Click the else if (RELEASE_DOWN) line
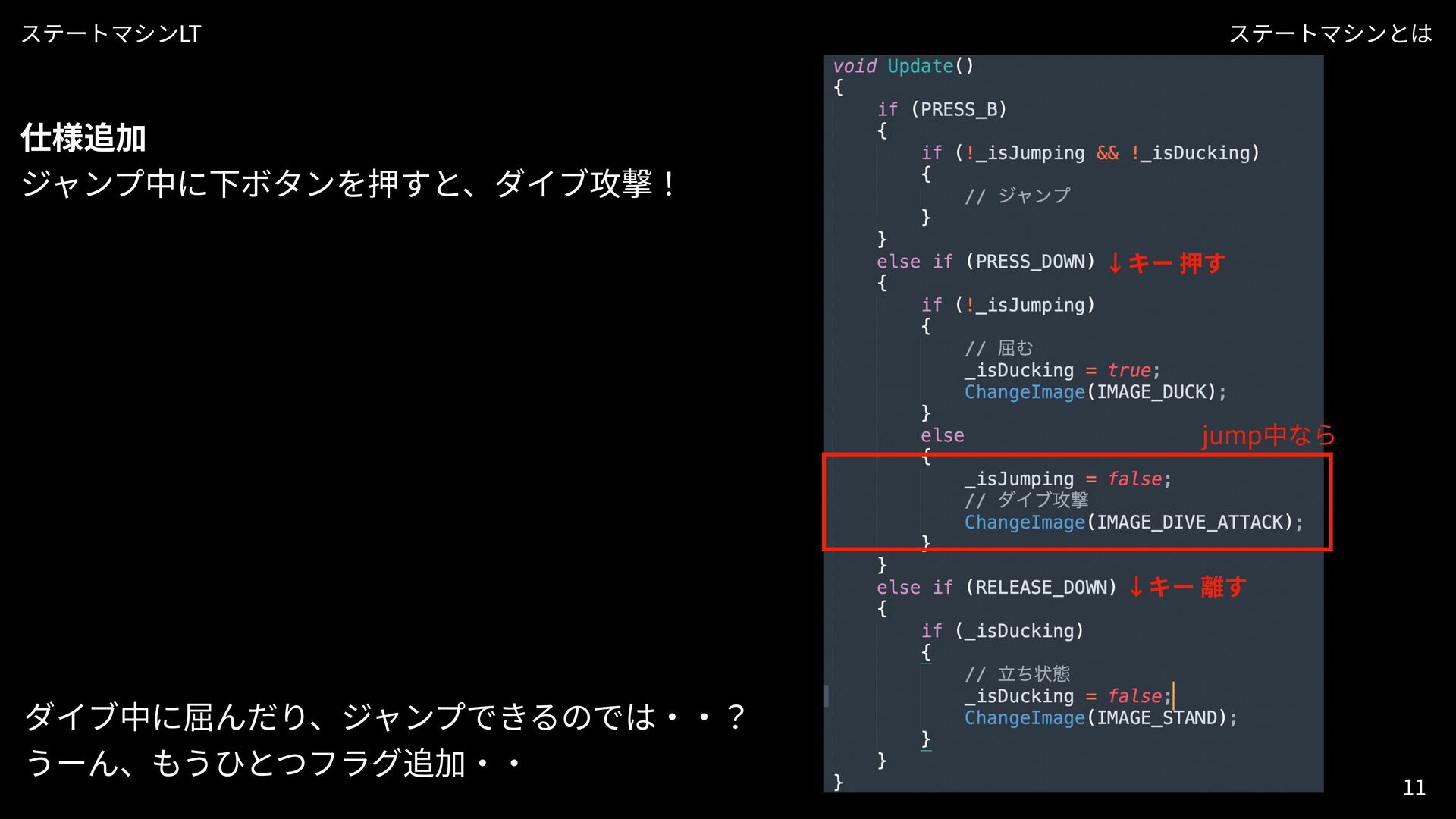This screenshot has height=819, width=1456. click(996, 587)
